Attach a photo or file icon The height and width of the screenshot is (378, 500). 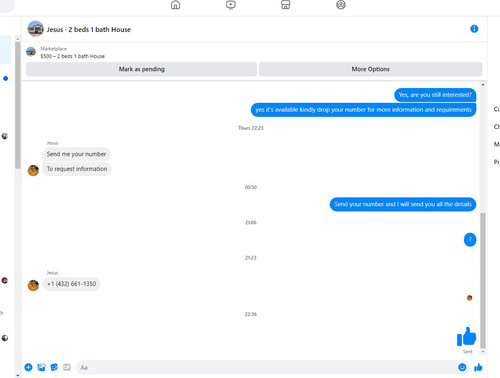tap(41, 367)
